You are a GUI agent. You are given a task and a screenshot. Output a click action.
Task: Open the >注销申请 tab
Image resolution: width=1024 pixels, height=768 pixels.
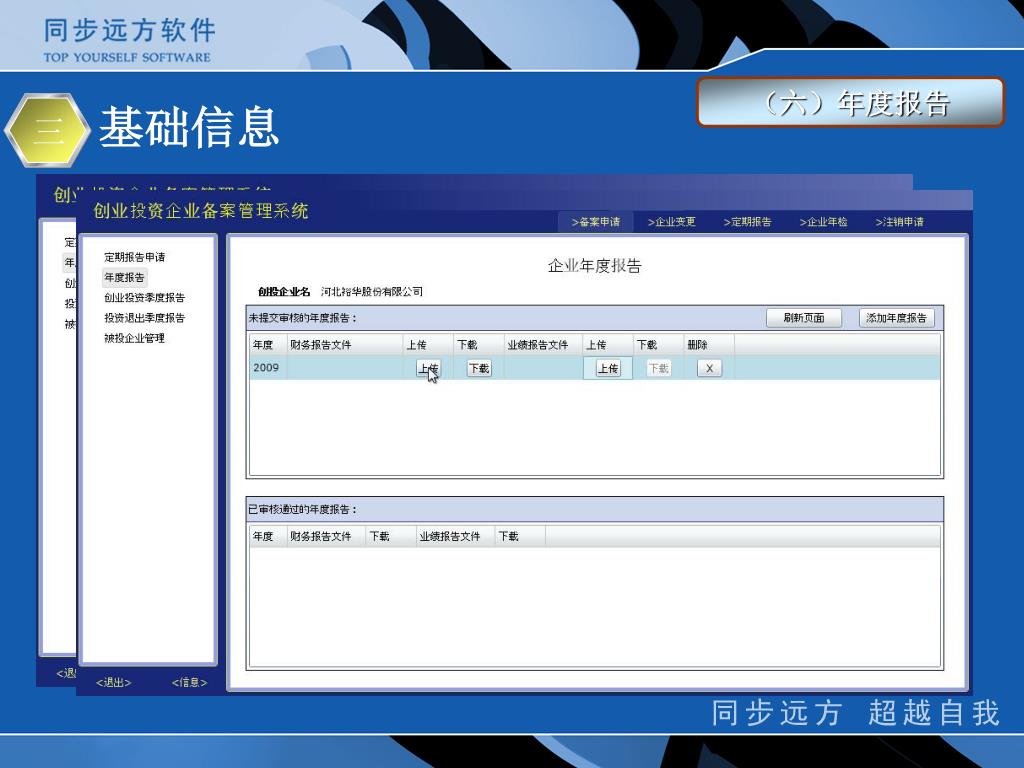(x=899, y=222)
